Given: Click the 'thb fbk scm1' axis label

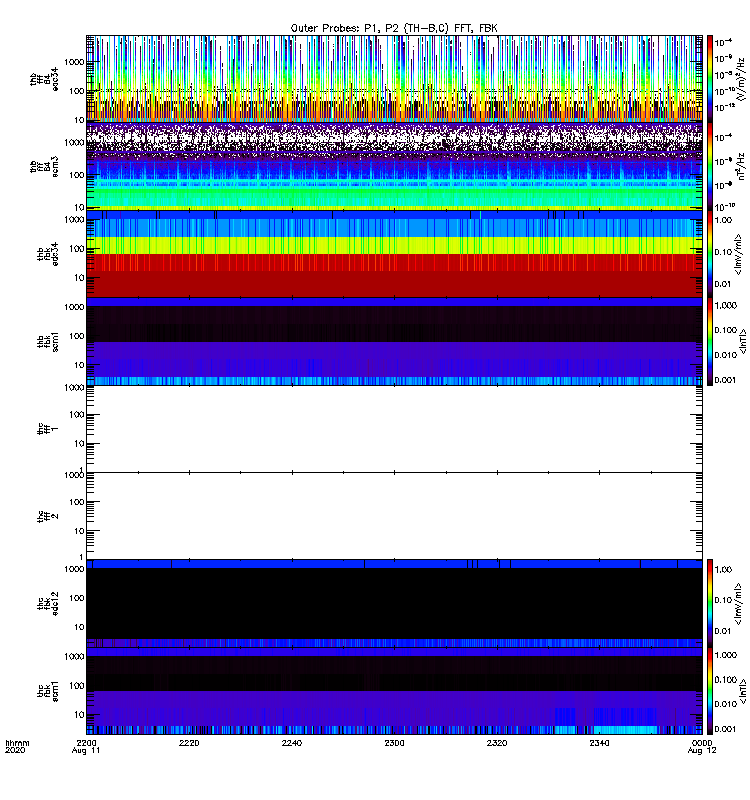Looking at the screenshot, I should [48, 341].
